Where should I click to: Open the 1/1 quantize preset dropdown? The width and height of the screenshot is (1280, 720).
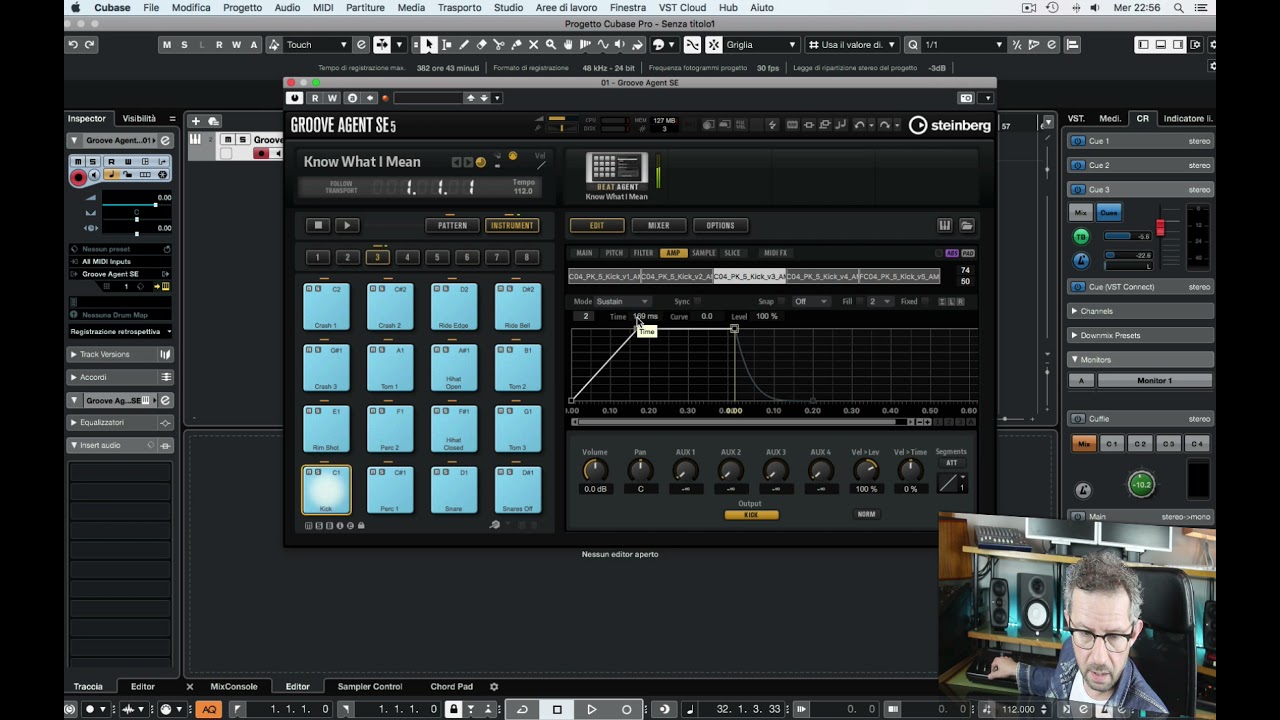pyautogui.click(x=964, y=44)
